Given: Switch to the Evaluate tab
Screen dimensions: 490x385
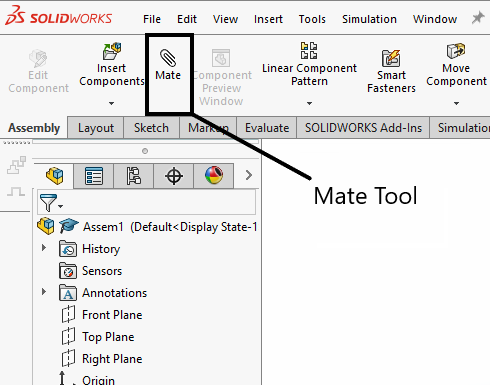Looking at the screenshot, I should [x=267, y=128].
